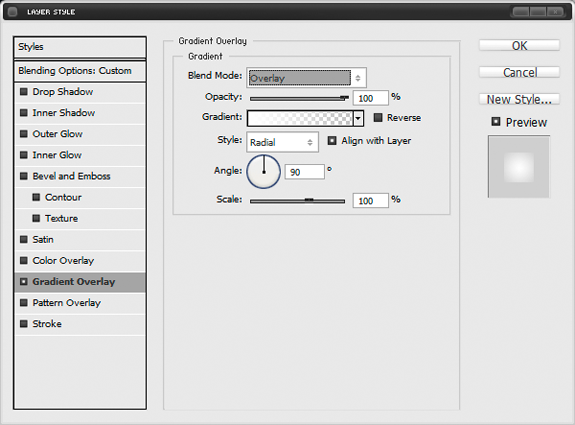Open the Outer Glow settings
This screenshot has width=575, height=425.
pyautogui.click(x=58, y=134)
